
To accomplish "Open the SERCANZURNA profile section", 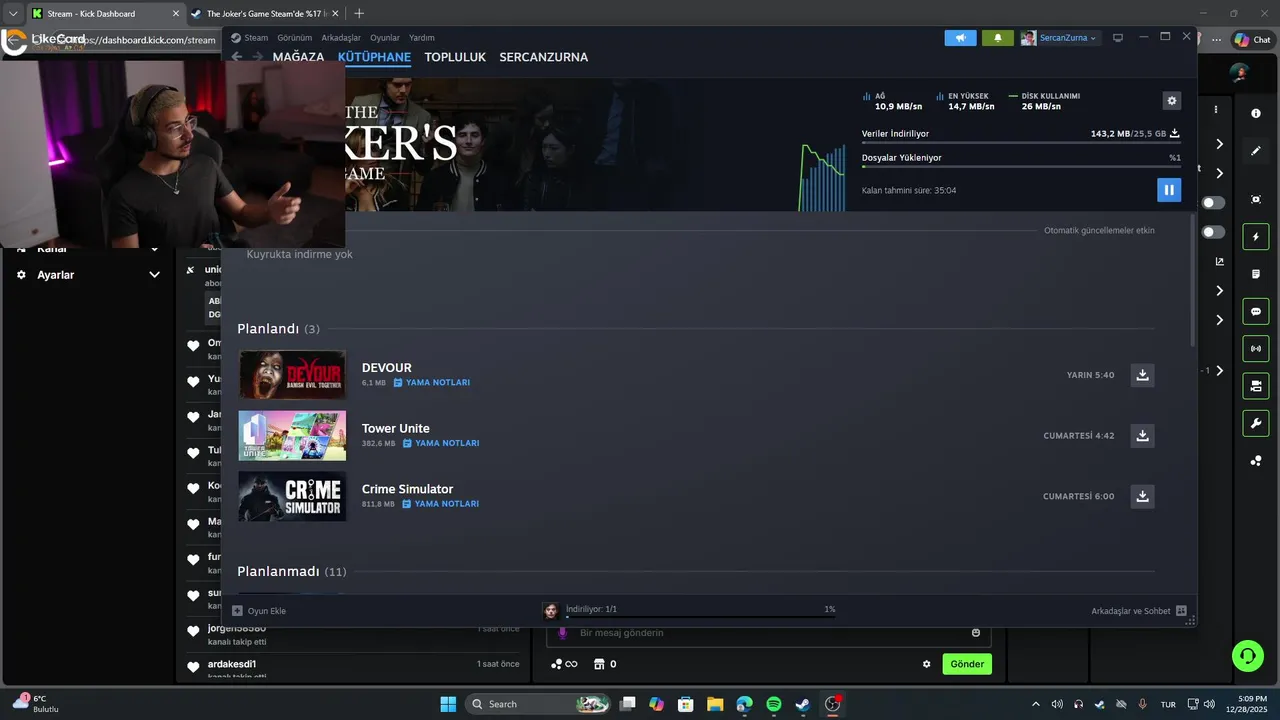I will (544, 57).
